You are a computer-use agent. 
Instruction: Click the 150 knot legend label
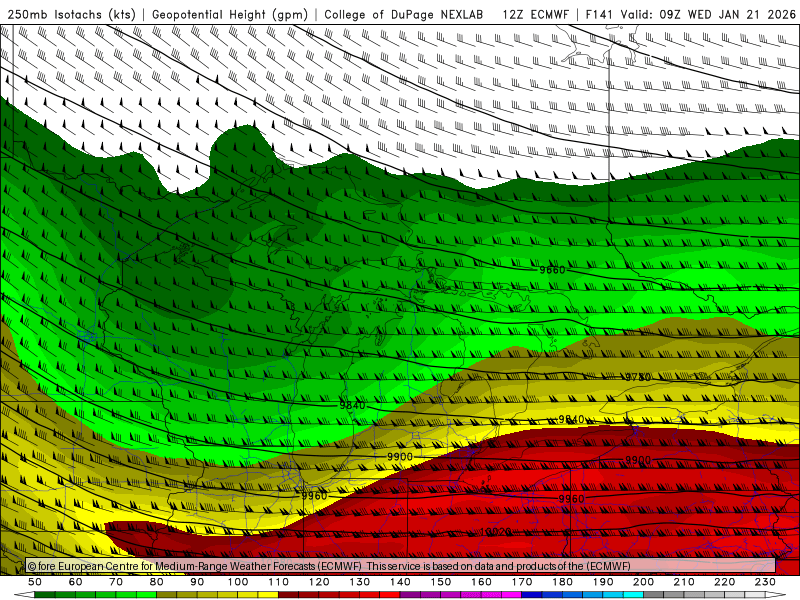[x=441, y=582]
